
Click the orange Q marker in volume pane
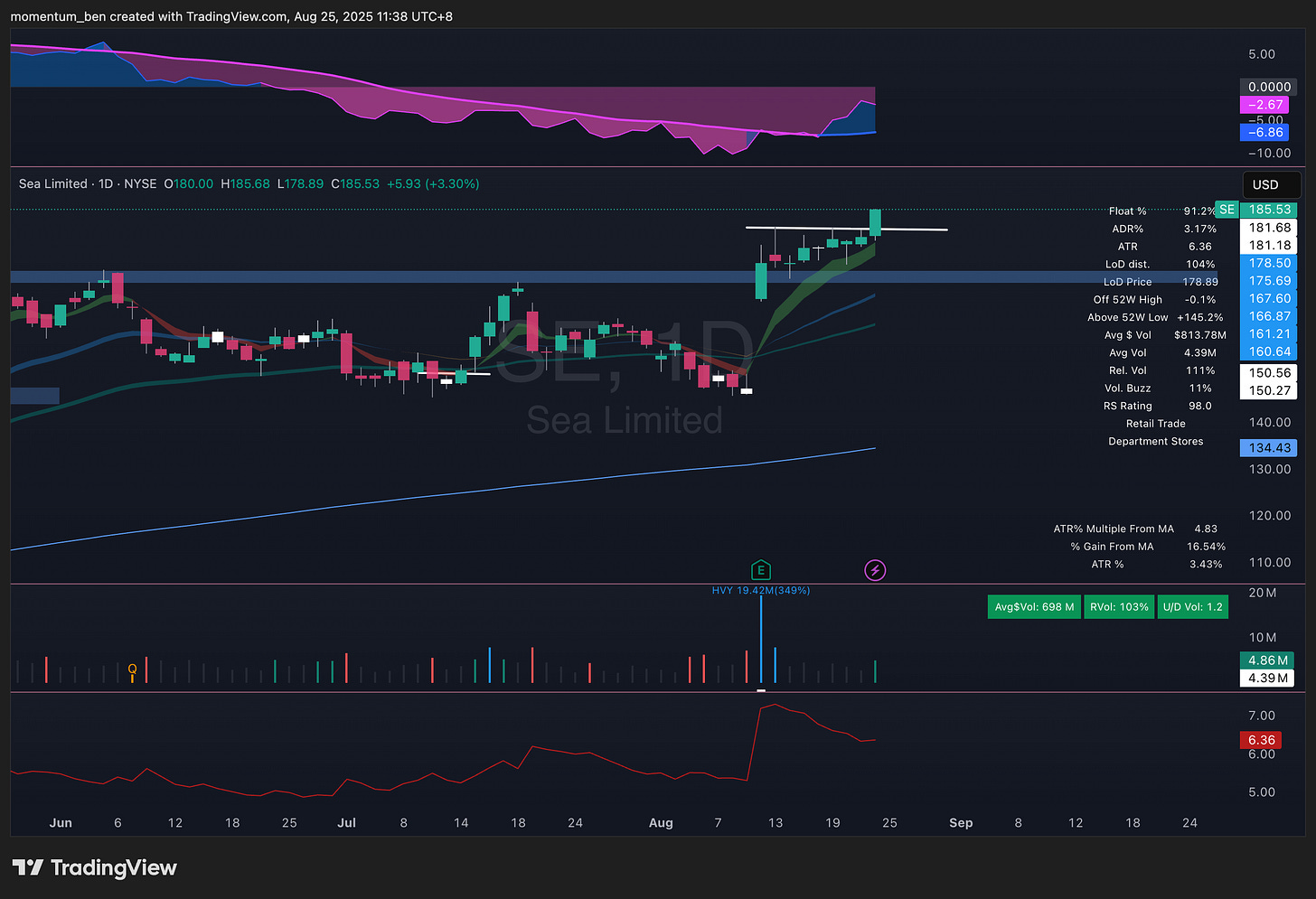point(132,670)
